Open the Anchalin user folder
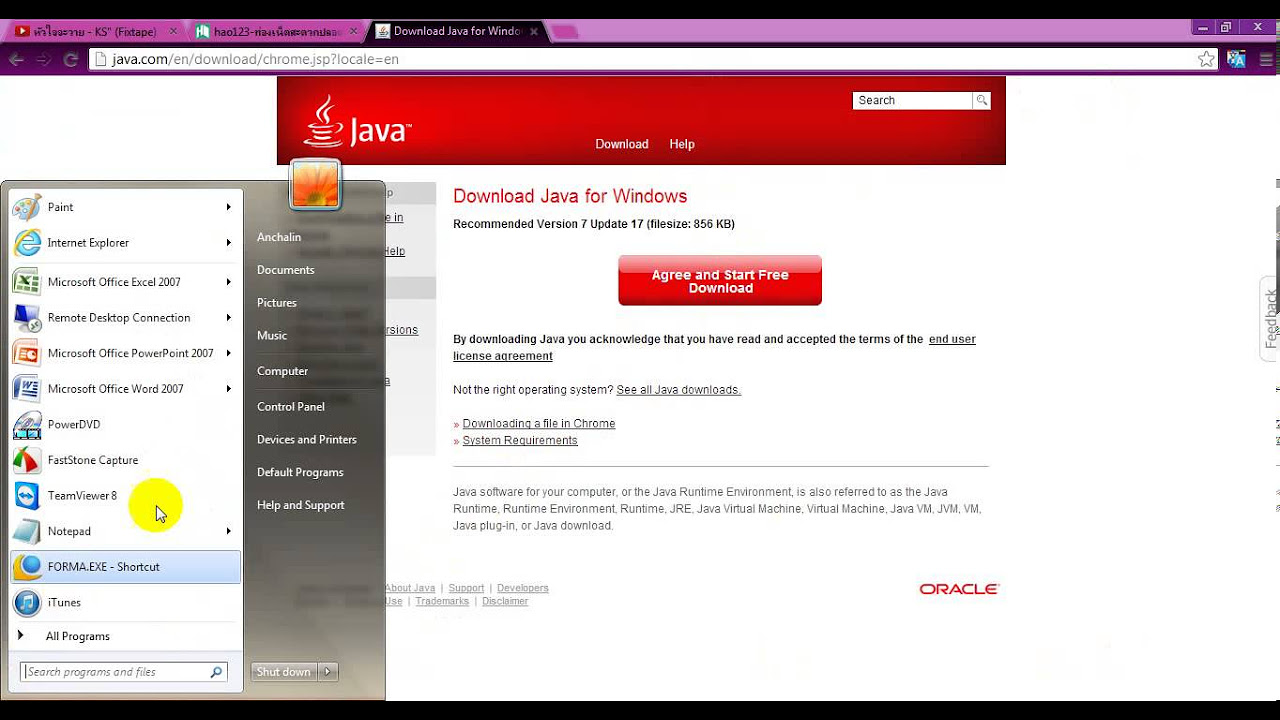The width and height of the screenshot is (1280, 720). tap(279, 237)
